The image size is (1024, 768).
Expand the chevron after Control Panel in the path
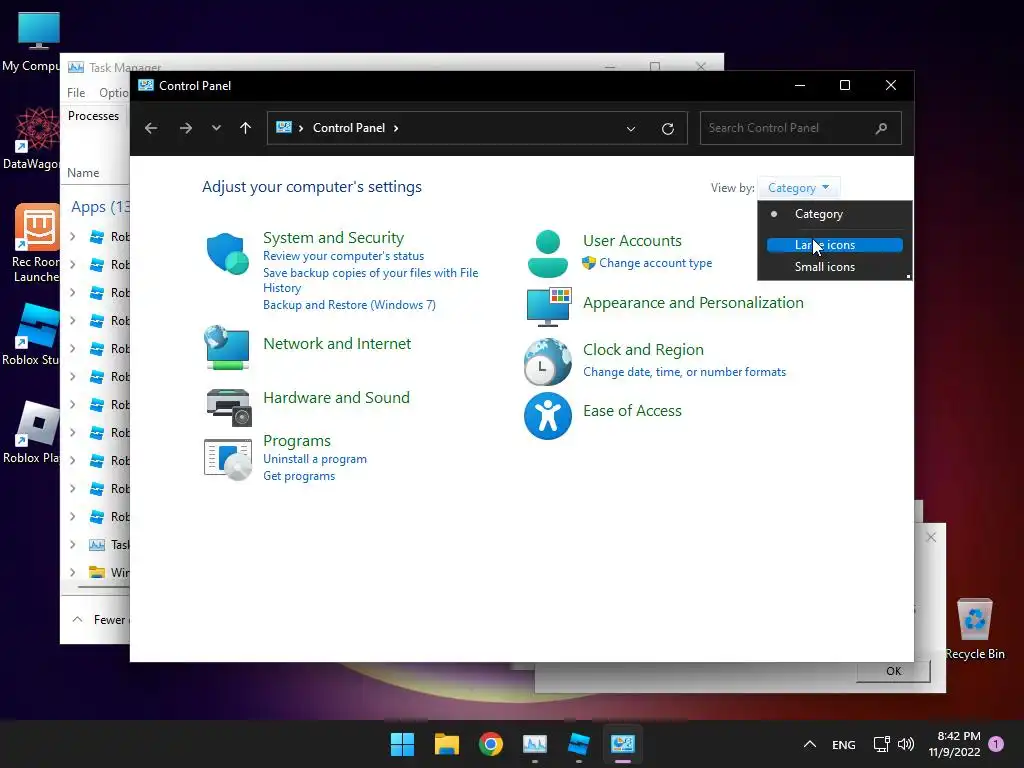[396, 128]
